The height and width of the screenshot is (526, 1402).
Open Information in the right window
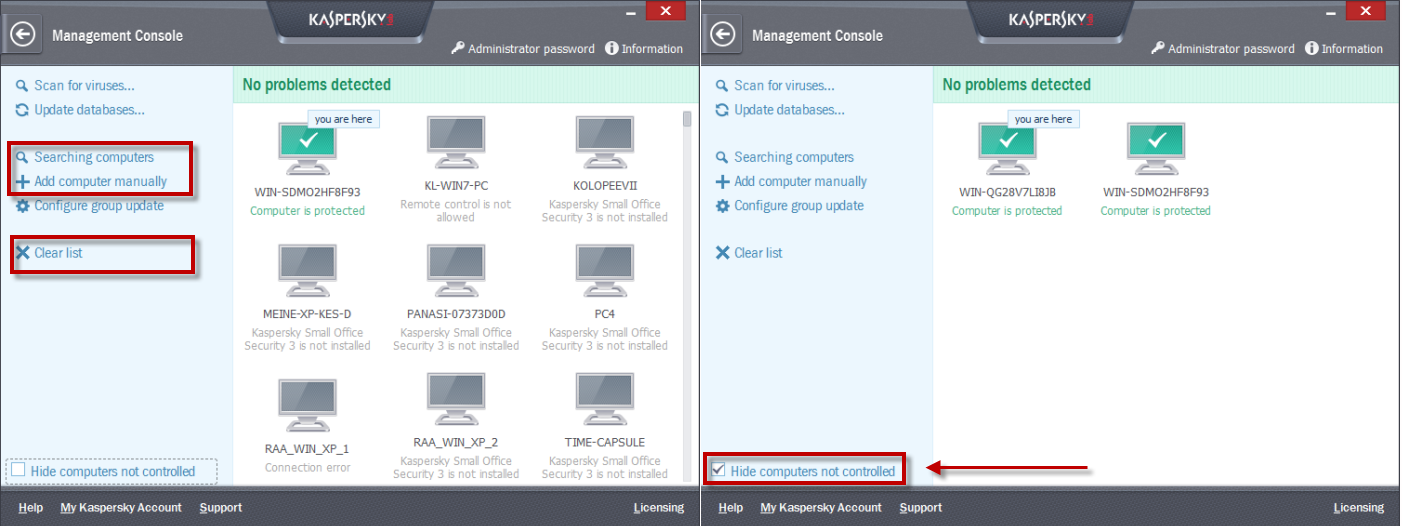coord(1344,48)
